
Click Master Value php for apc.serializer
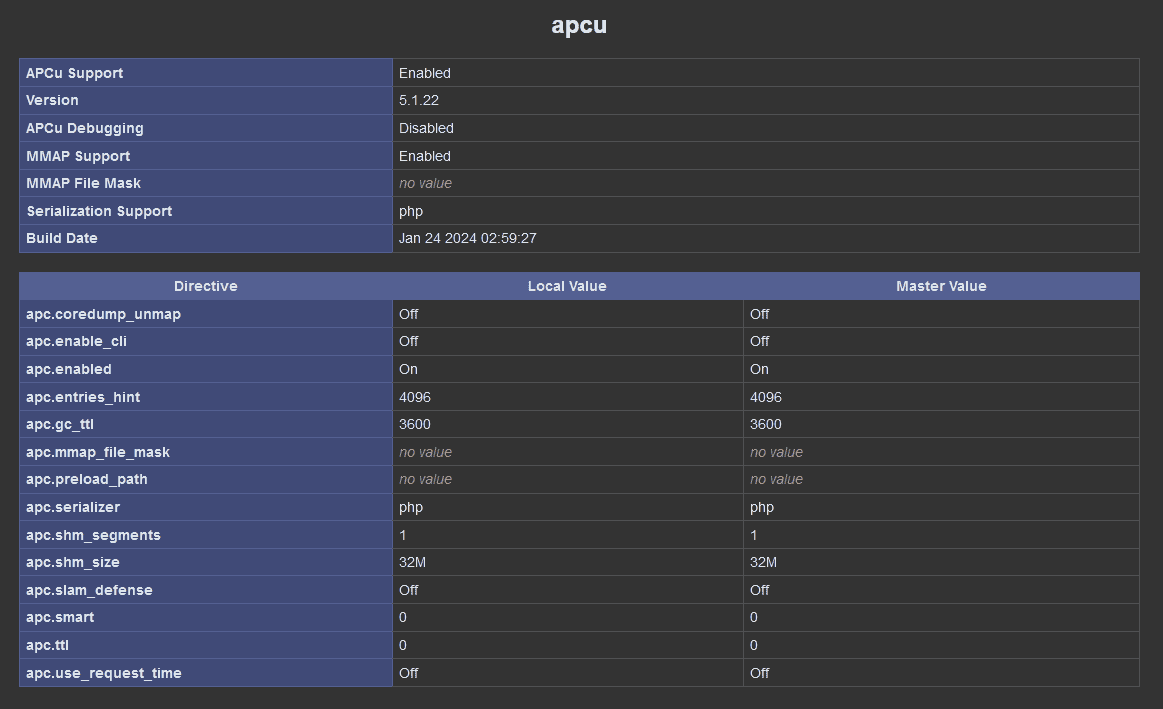(x=762, y=508)
